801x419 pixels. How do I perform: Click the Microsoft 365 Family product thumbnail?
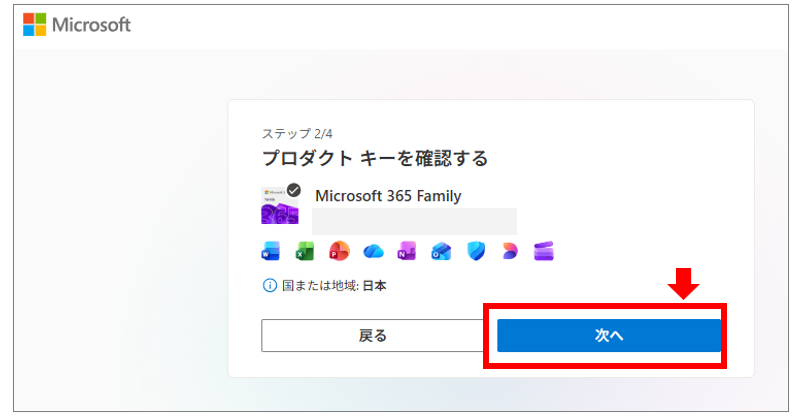(280, 205)
